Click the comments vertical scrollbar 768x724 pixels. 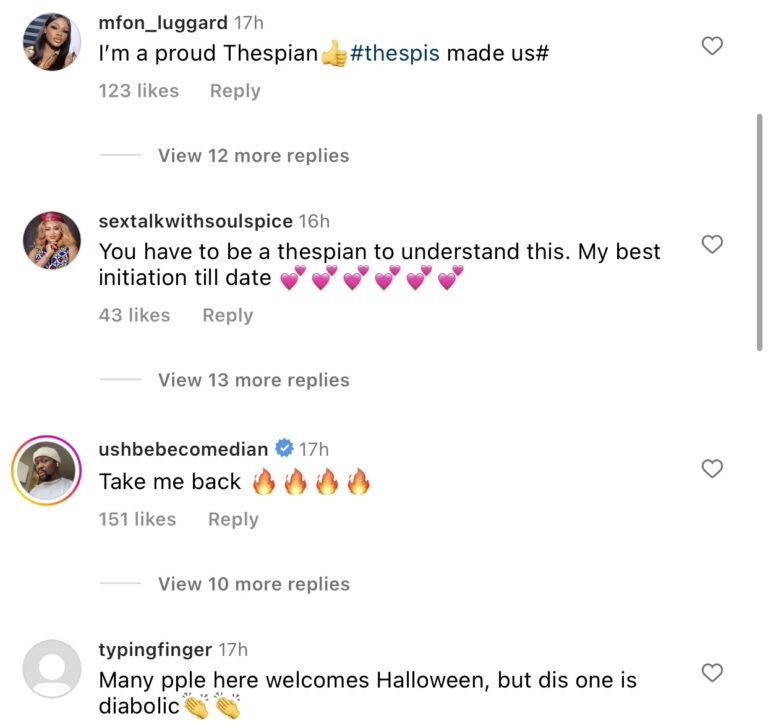[759, 230]
